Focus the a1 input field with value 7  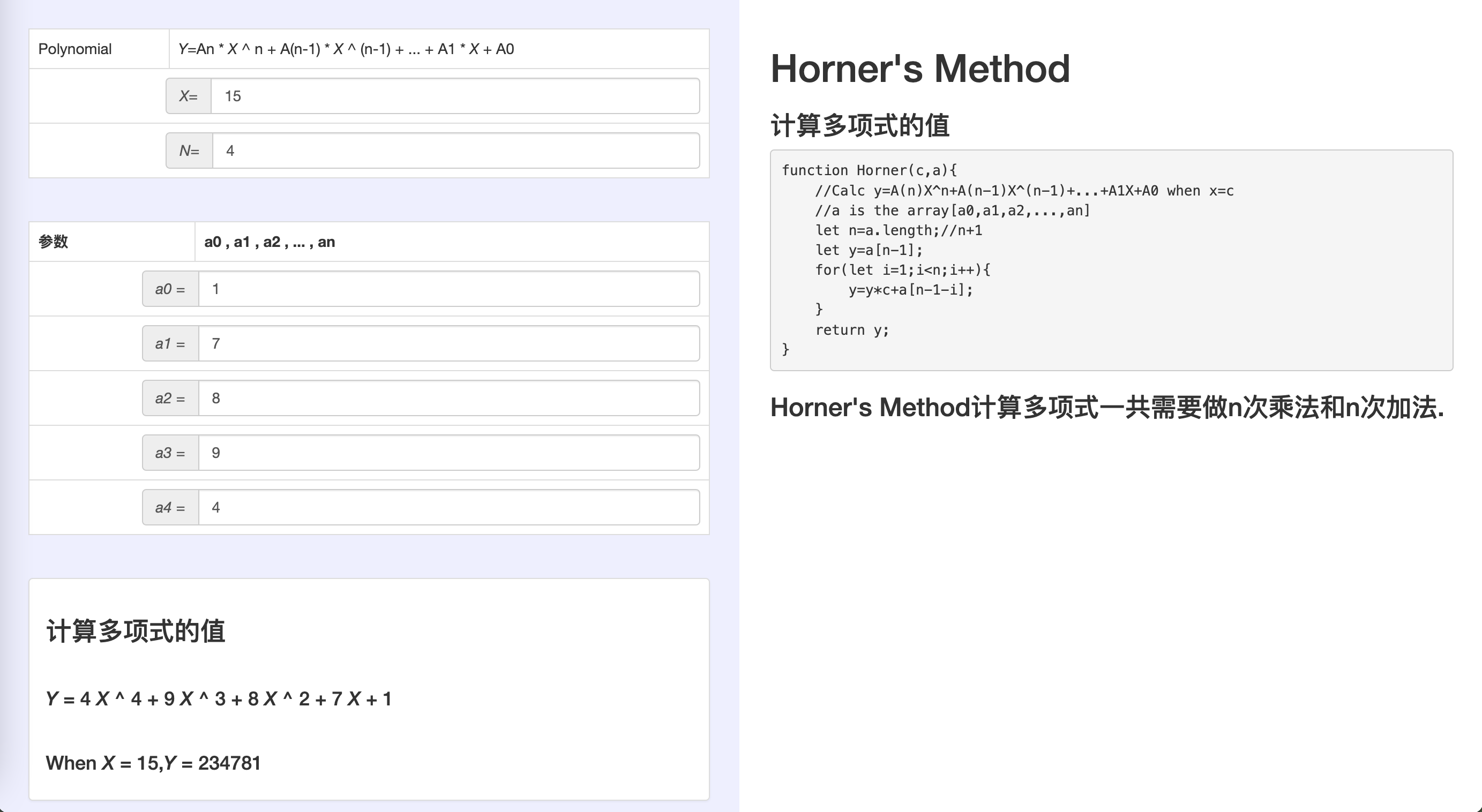coord(450,343)
